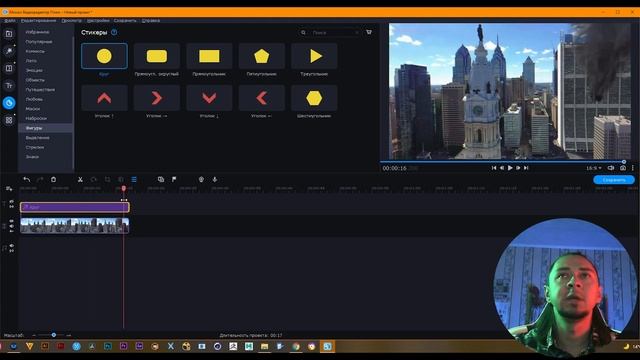Toggle eye visibility on sticker track
This screenshot has height=360, width=640.
tap(11, 202)
